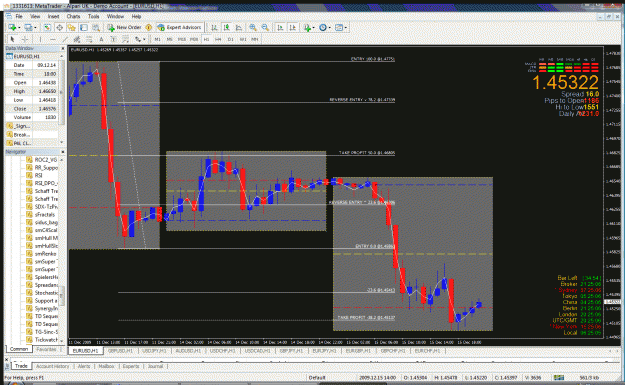This screenshot has width=625, height=385.
Task: Click the New Order button
Action: (x=124, y=28)
